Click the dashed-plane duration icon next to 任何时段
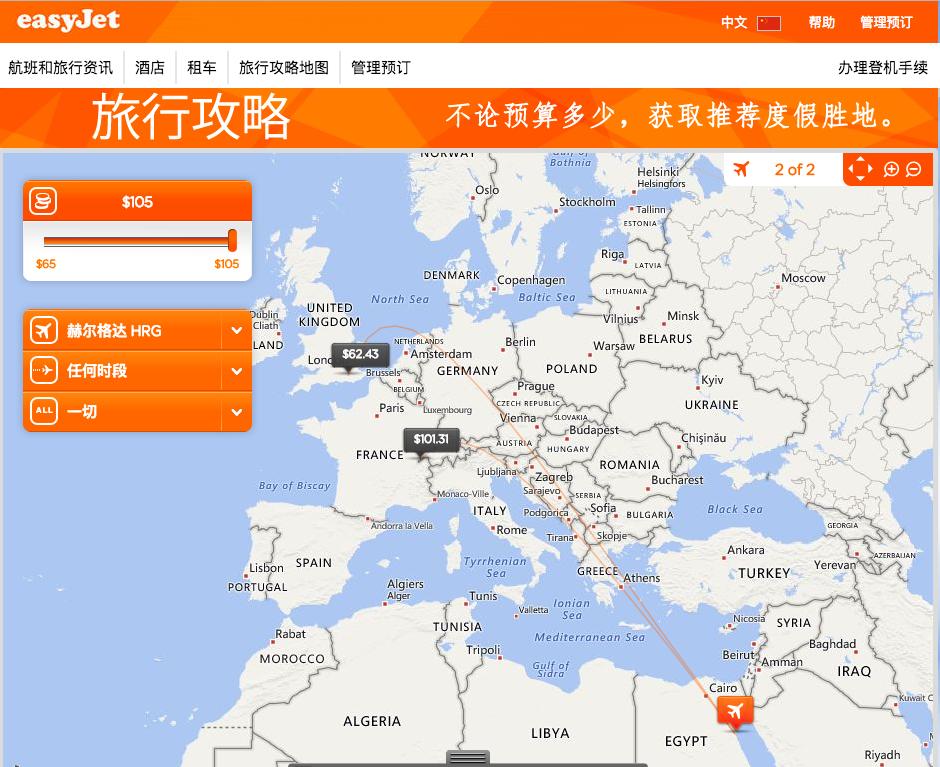940x767 pixels. pyautogui.click(x=42, y=370)
